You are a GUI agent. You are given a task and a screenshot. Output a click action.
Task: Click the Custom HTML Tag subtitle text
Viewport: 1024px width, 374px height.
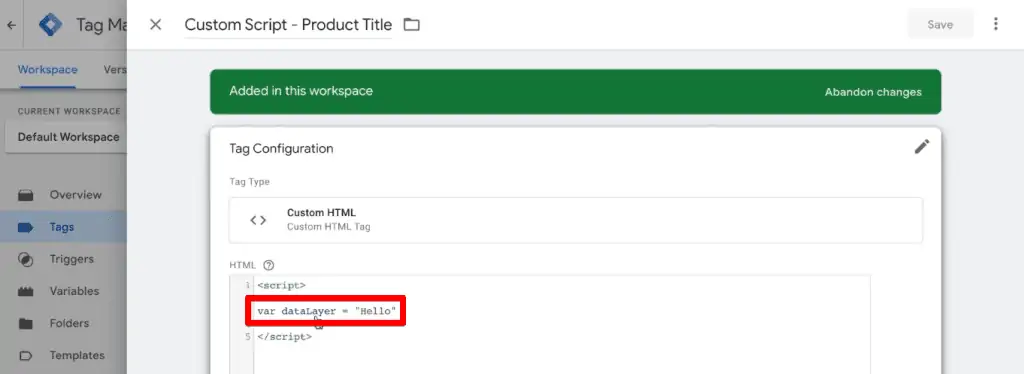point(329,227)
